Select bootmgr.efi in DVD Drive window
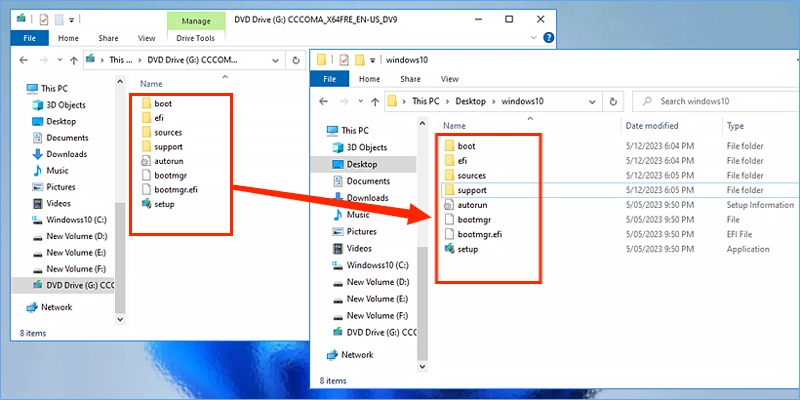 tap(169, 190)
